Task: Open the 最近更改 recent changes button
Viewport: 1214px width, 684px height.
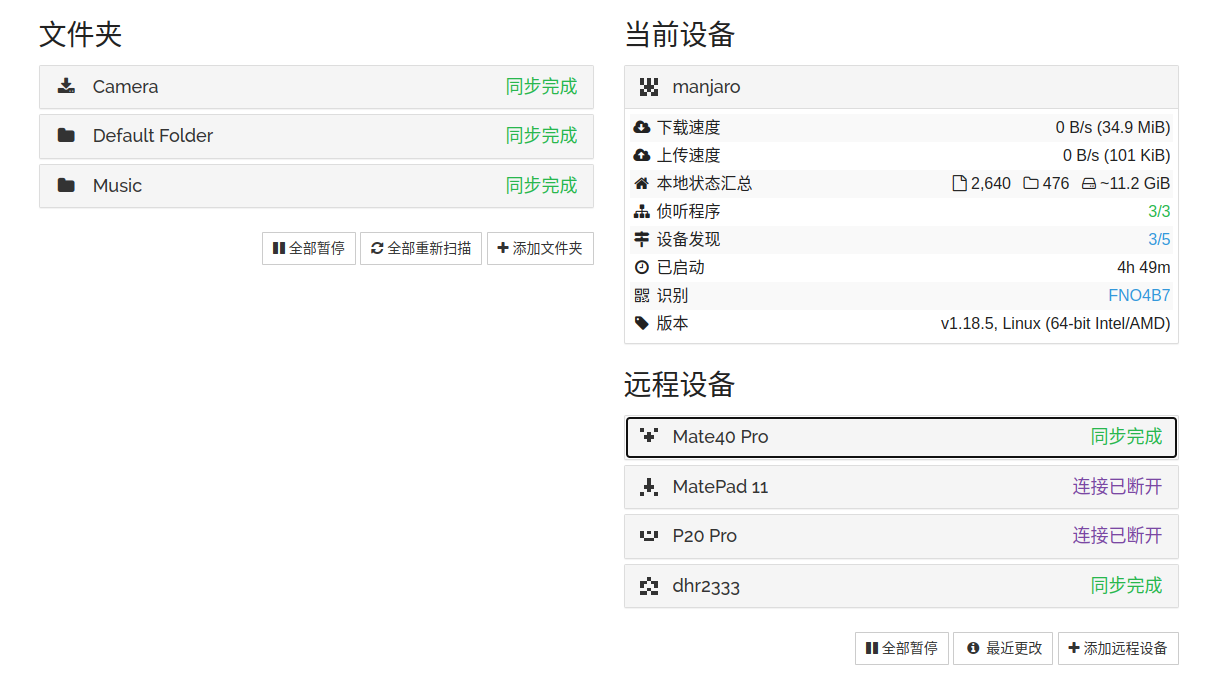Action: 1003,648
